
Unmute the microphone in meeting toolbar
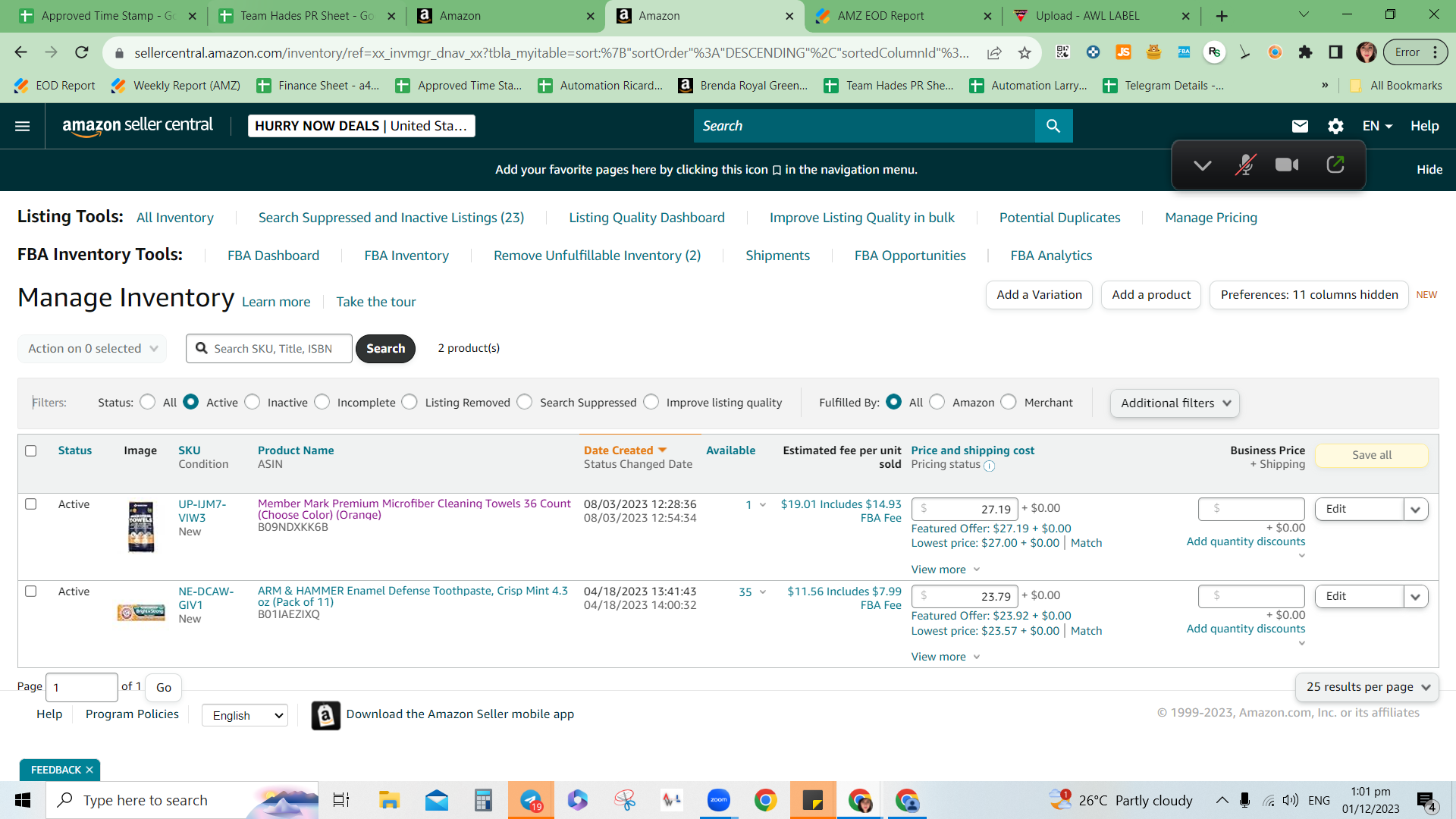coord(1244,165)
